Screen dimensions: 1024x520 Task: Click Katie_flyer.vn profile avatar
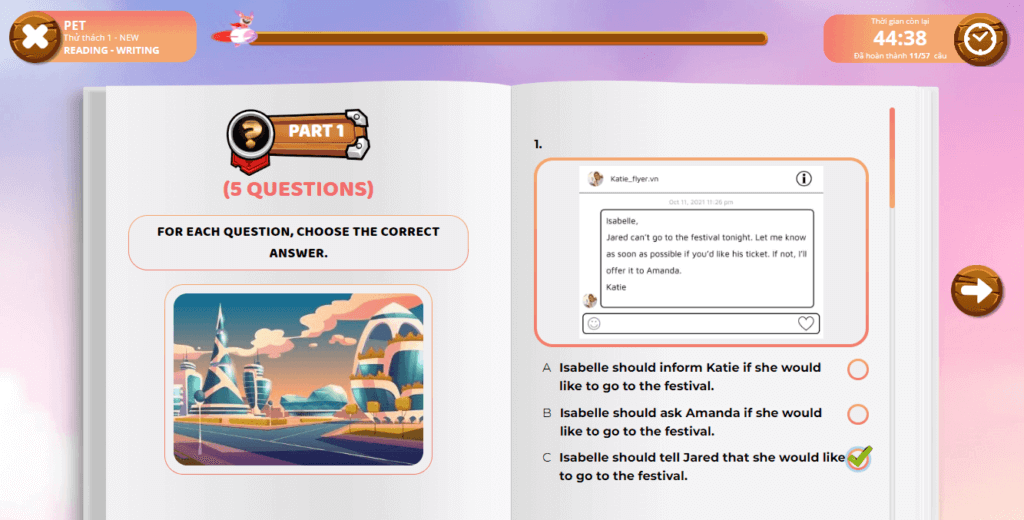pyautogui.click(x=595, y=179)
